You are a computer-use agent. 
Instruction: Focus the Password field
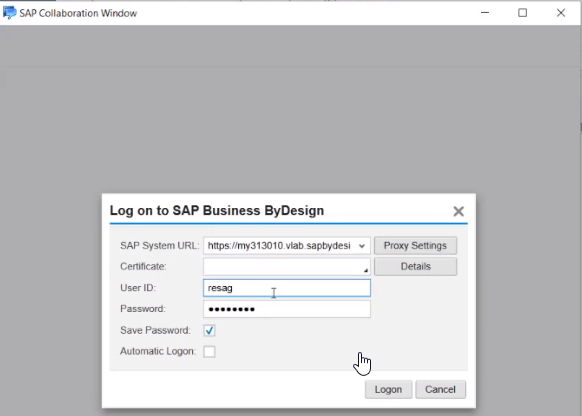(287, 309)
